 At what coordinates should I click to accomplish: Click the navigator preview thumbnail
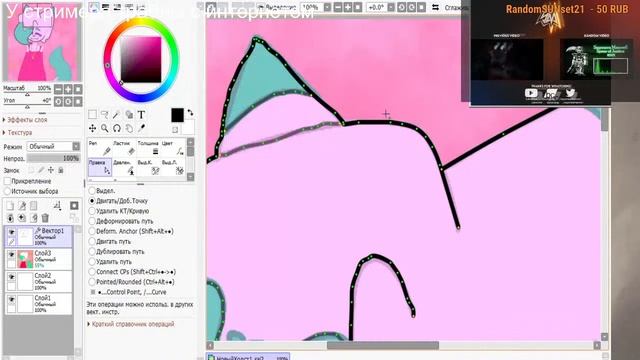coord(42,42)
